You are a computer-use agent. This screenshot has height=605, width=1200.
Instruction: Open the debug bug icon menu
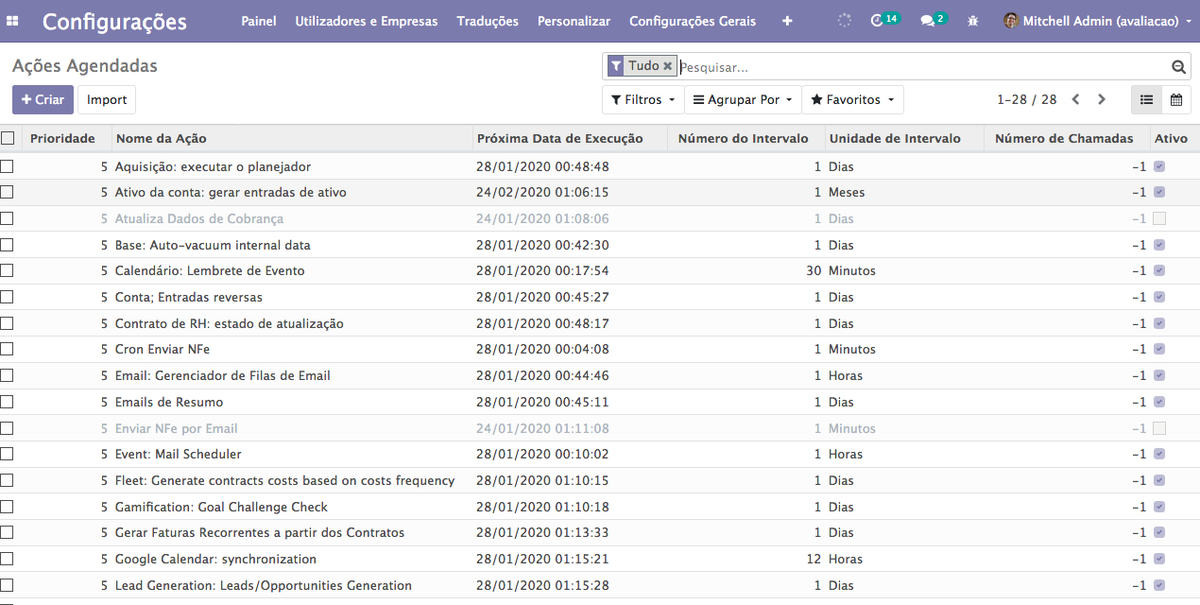click(x=973, y=21)
